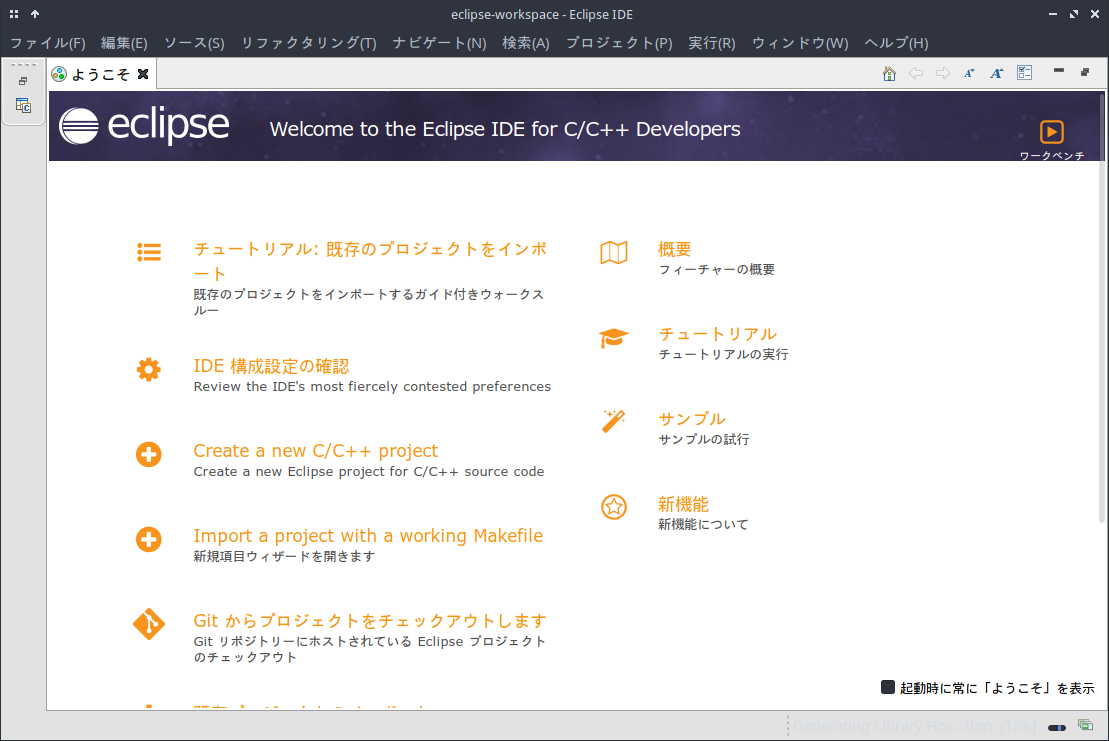1109x741 pixels.
Task: Open the 編集(E) menu
Action: (x=124, y=43)
